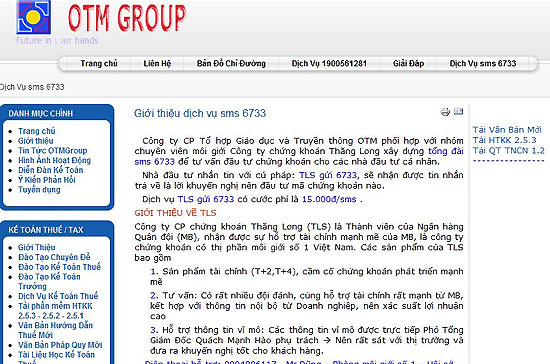Image resolution: width=550 pixels, height=364 pixels.
Task: Open Đào Tạo Kế Toán Thuế link
Action: [x=59, y=267]
